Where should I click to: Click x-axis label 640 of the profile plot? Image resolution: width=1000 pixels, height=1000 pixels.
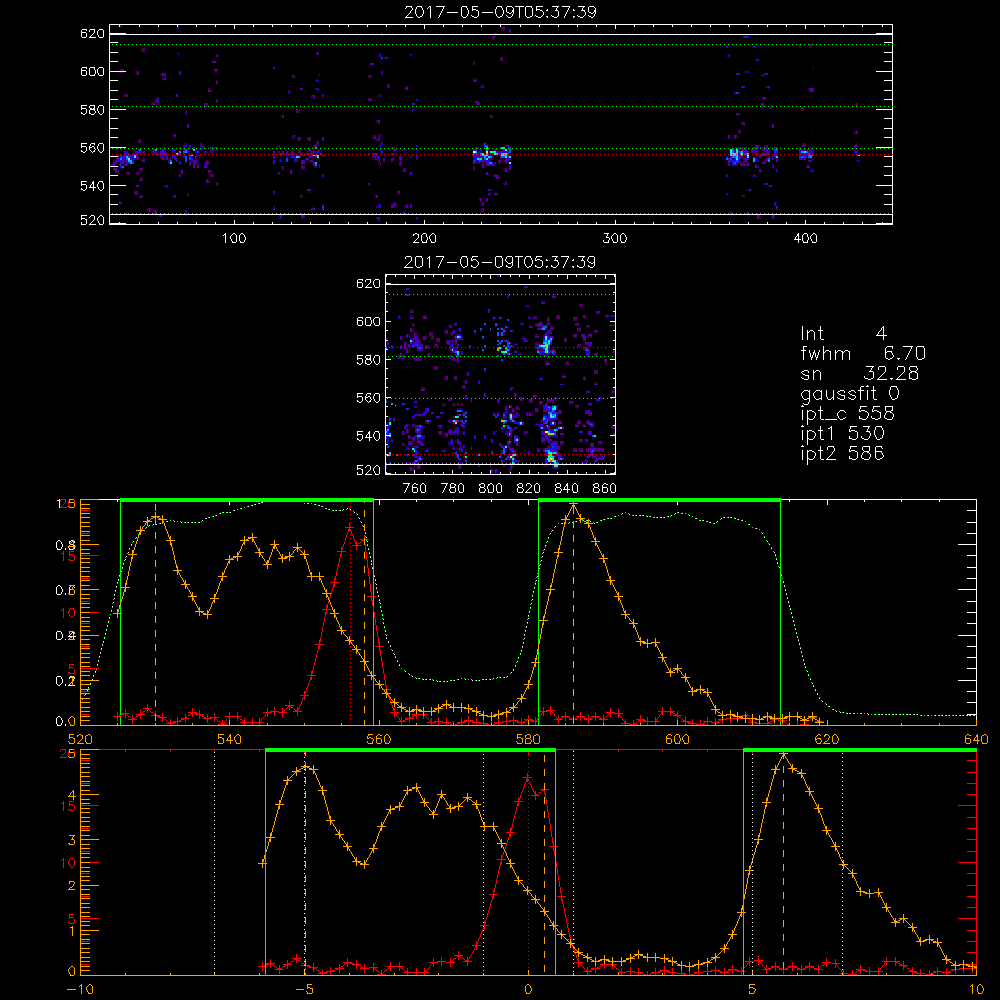point(976,739)
